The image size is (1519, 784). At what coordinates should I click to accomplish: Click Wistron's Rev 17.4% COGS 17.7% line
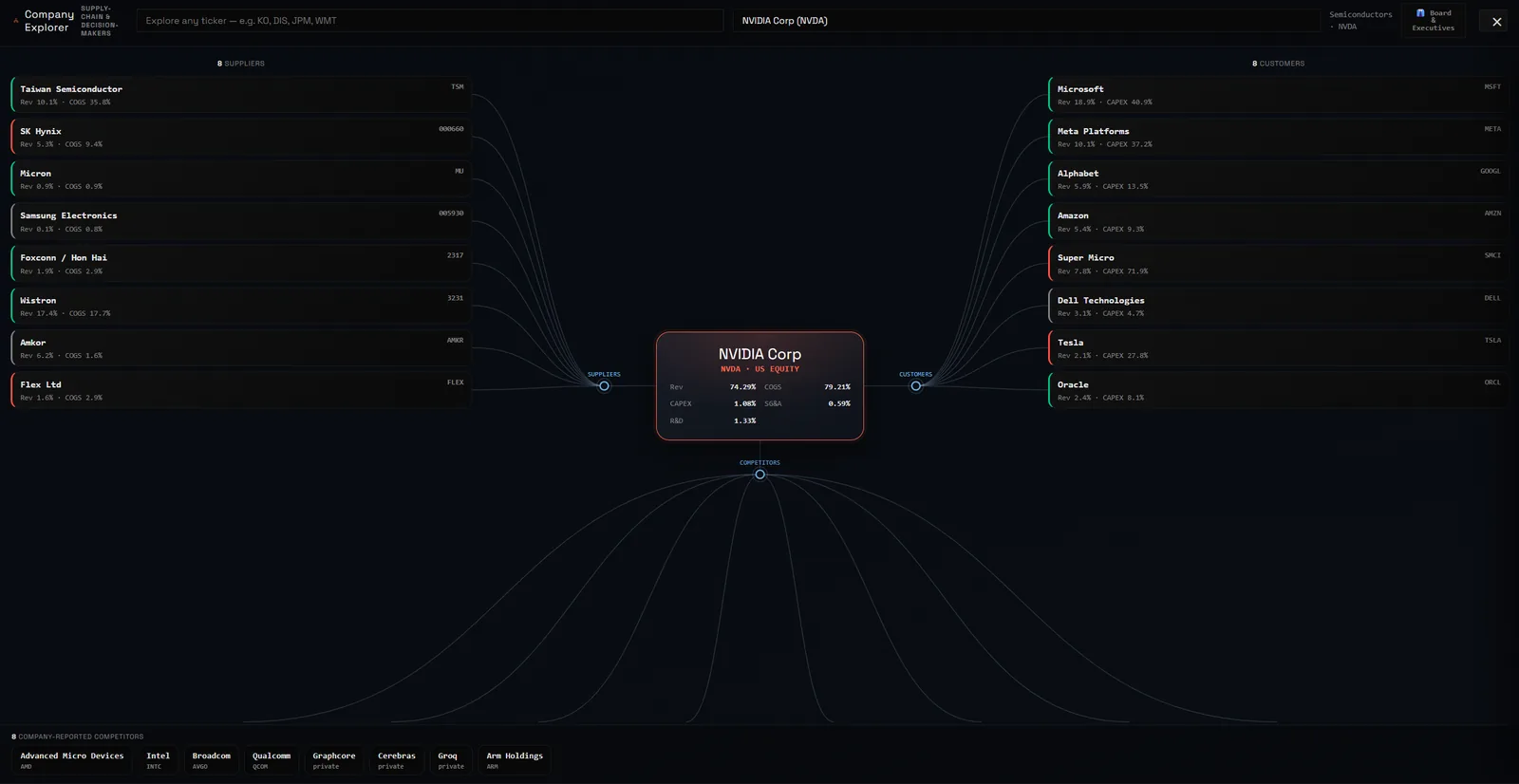click(x=66, y=313)
